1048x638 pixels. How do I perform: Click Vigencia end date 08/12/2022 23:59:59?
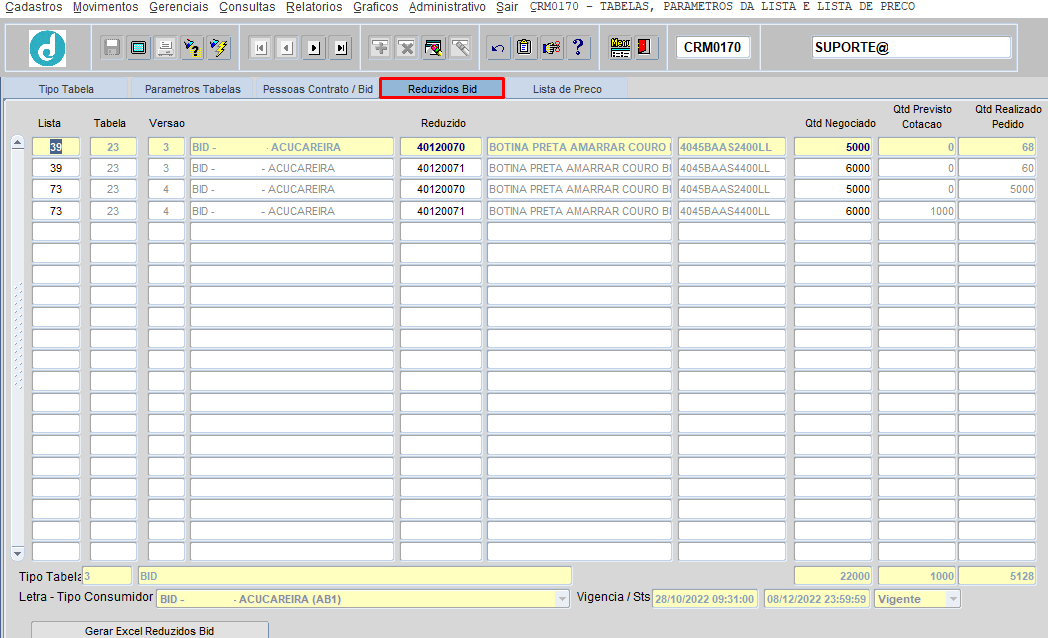pyautogui.click(x=817, y=599)
